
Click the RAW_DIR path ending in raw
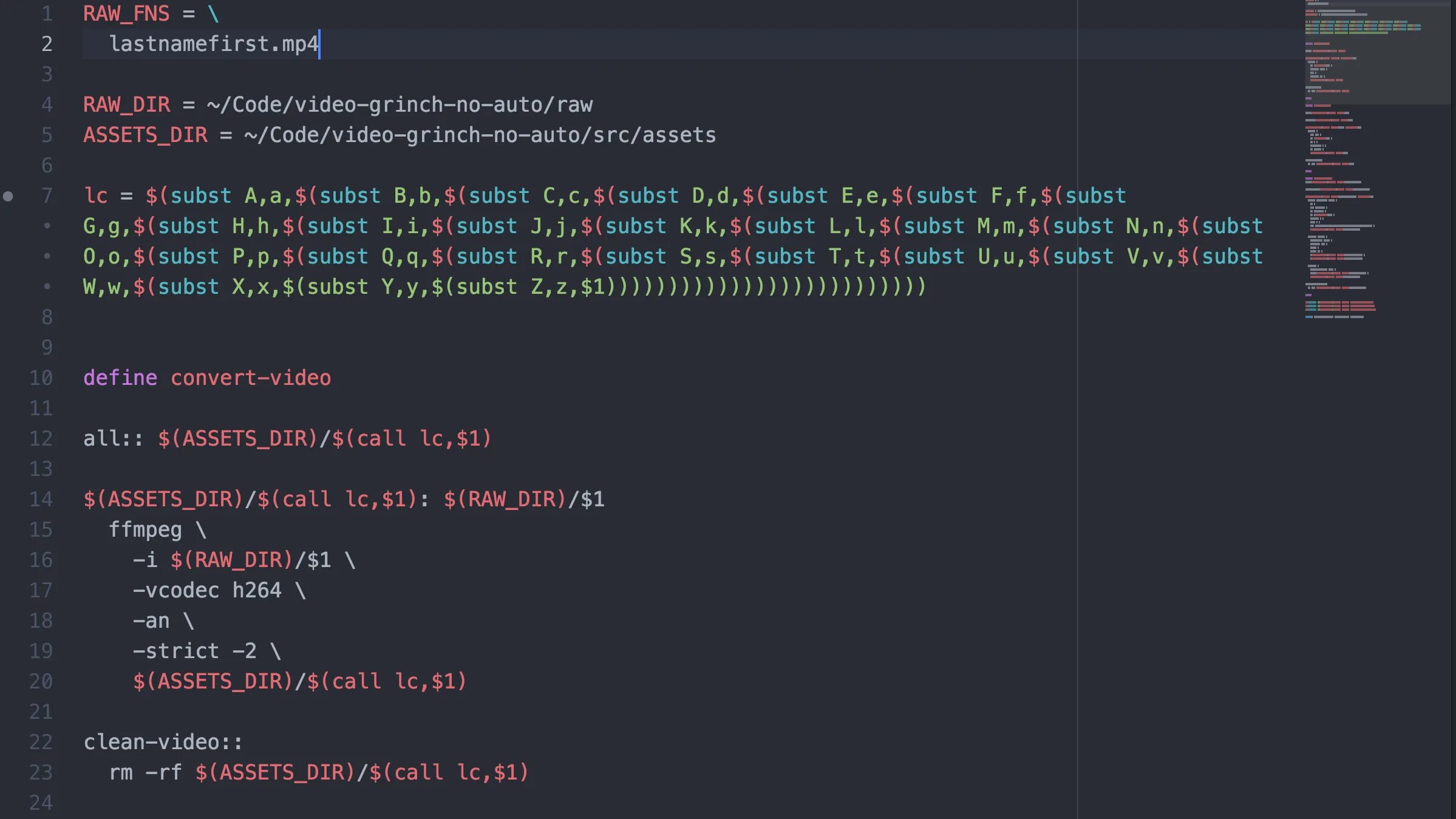(x=400, y=104)
